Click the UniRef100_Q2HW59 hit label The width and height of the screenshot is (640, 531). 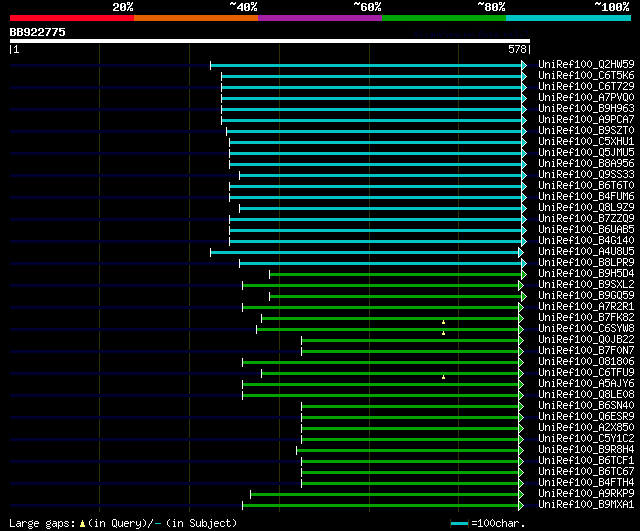[586, 64]
